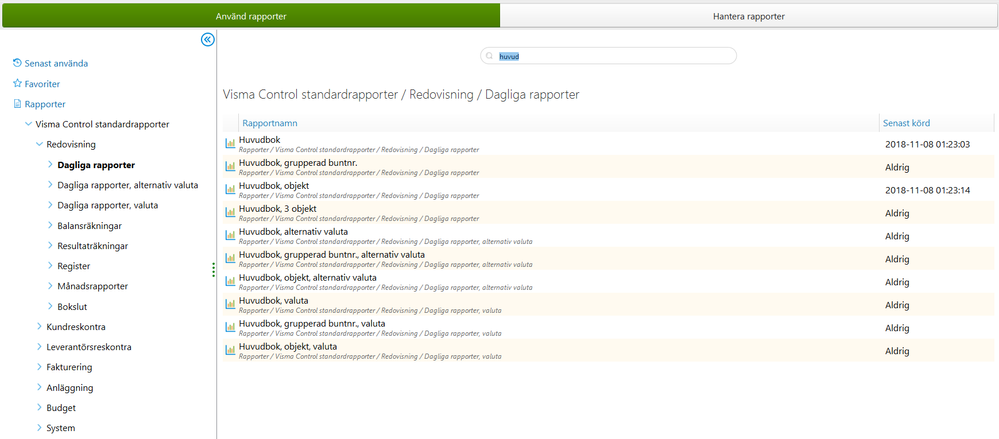Click chart icon beside Huvudbok, grupperad buntnr., alternativ valuta

pyautogui.click(x=231, y=259)
